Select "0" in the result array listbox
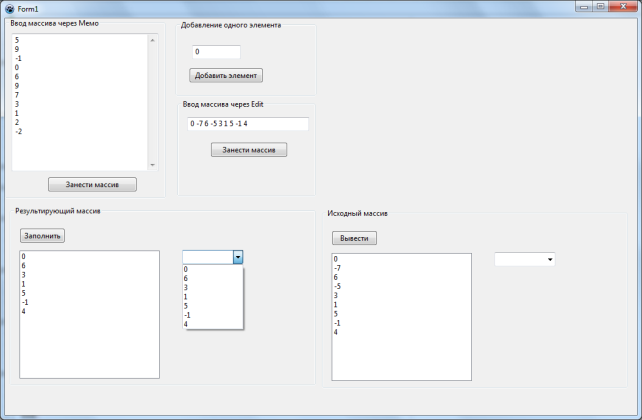The image size is (642, 420). (89, 257)
